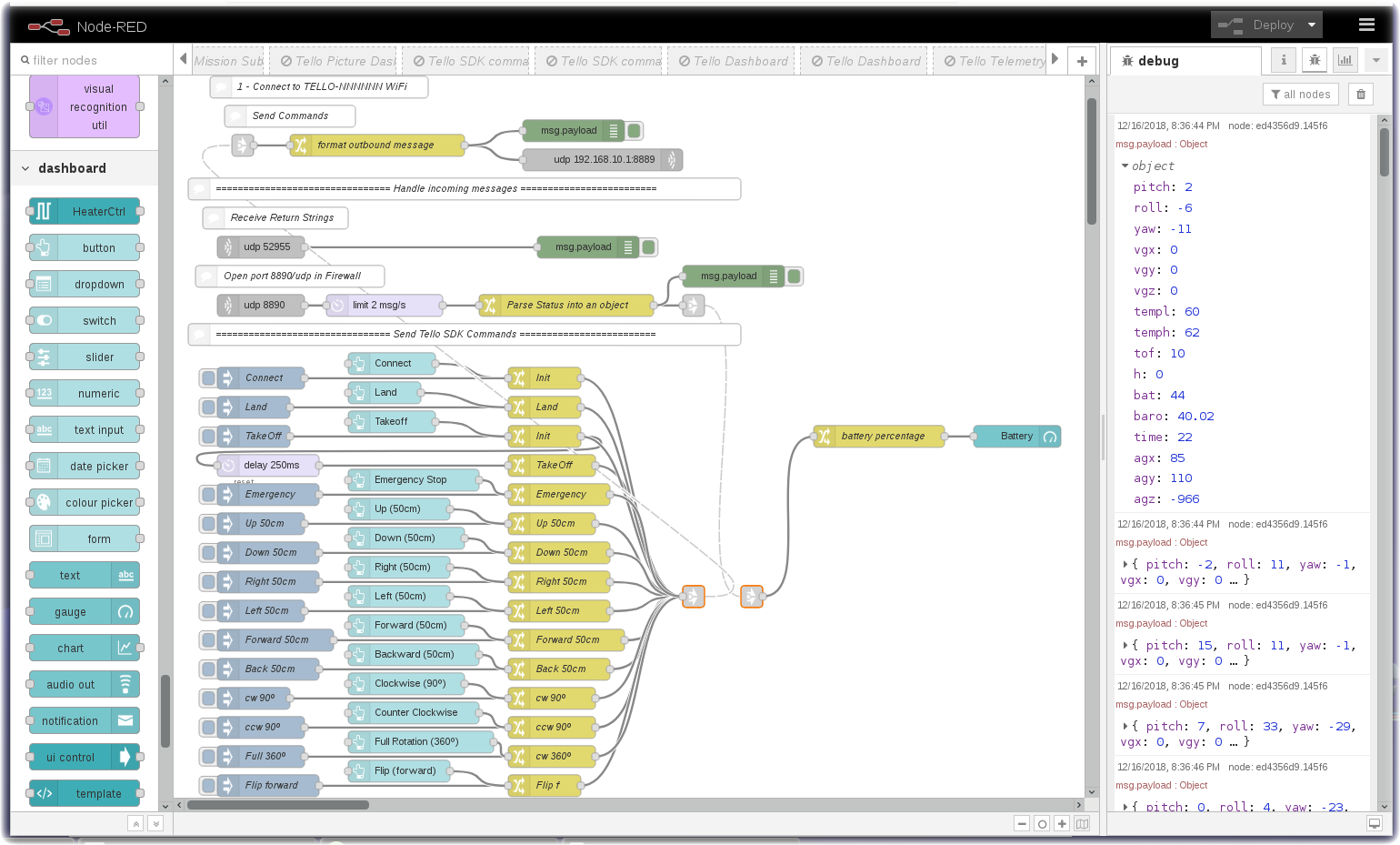Open the Node-RED hamburger main menu
This screenshot has height=845, width=1400.
pos(1365,25)
